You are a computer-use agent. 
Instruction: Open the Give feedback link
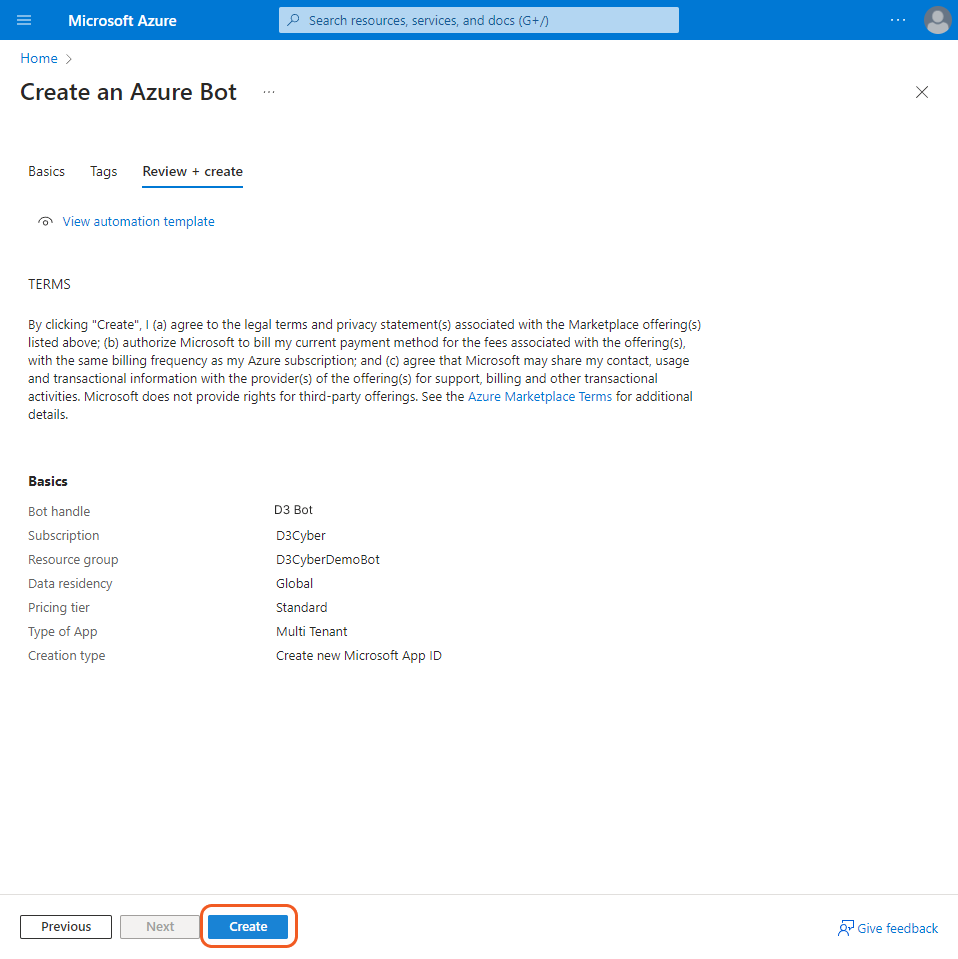897,928
